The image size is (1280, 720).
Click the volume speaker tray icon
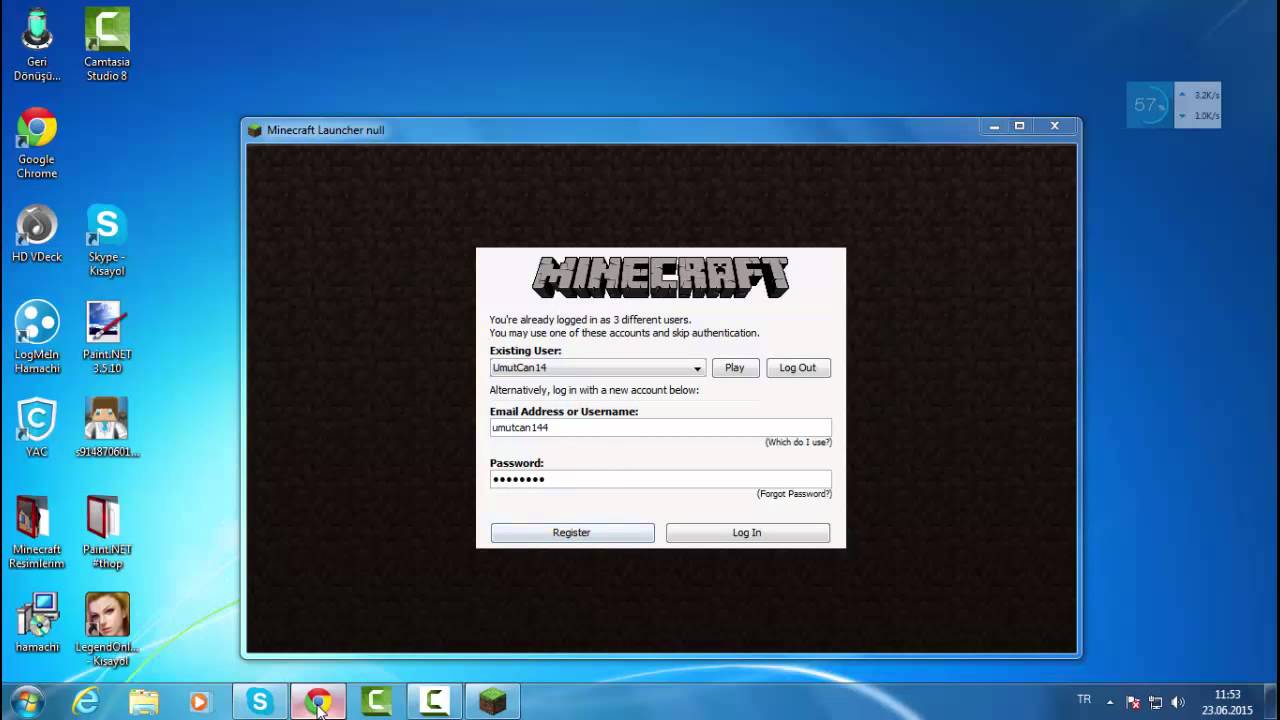1178,702
